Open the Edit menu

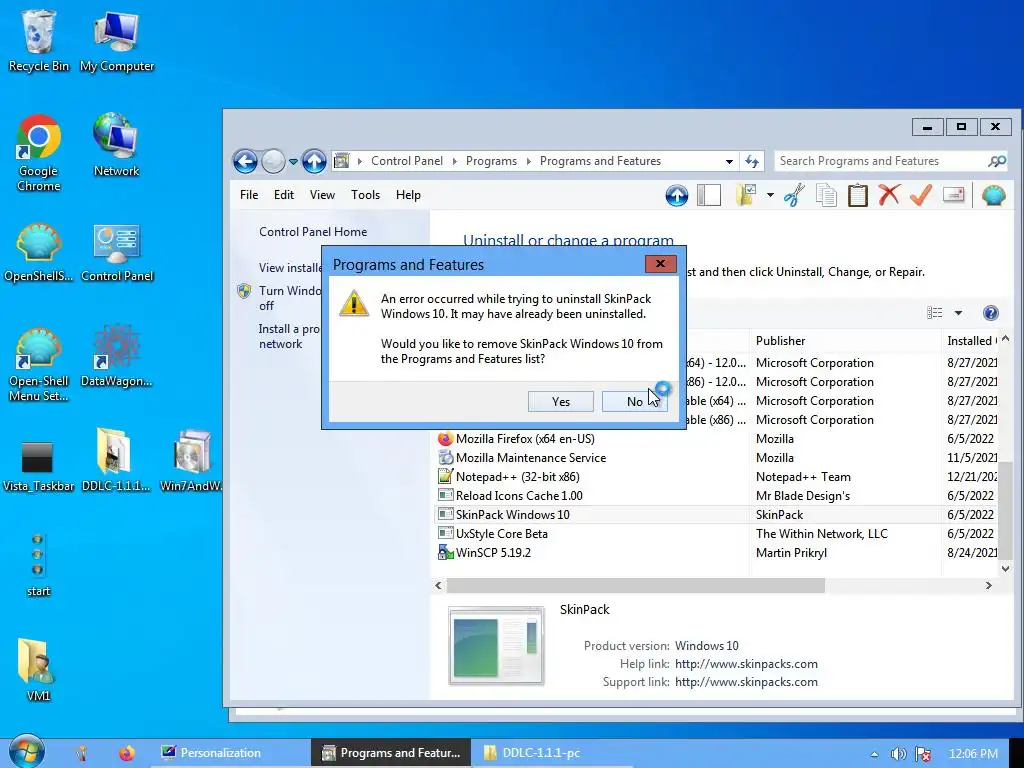click(283, 195)
